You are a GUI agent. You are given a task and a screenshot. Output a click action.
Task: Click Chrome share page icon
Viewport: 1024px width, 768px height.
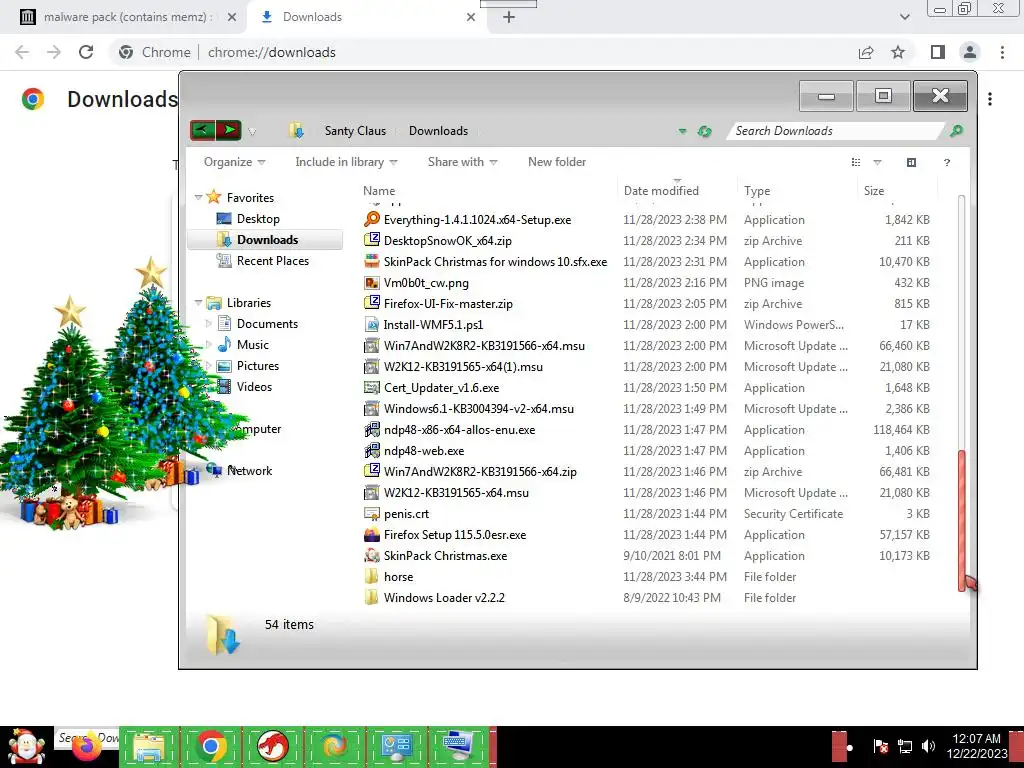(866, 52)
